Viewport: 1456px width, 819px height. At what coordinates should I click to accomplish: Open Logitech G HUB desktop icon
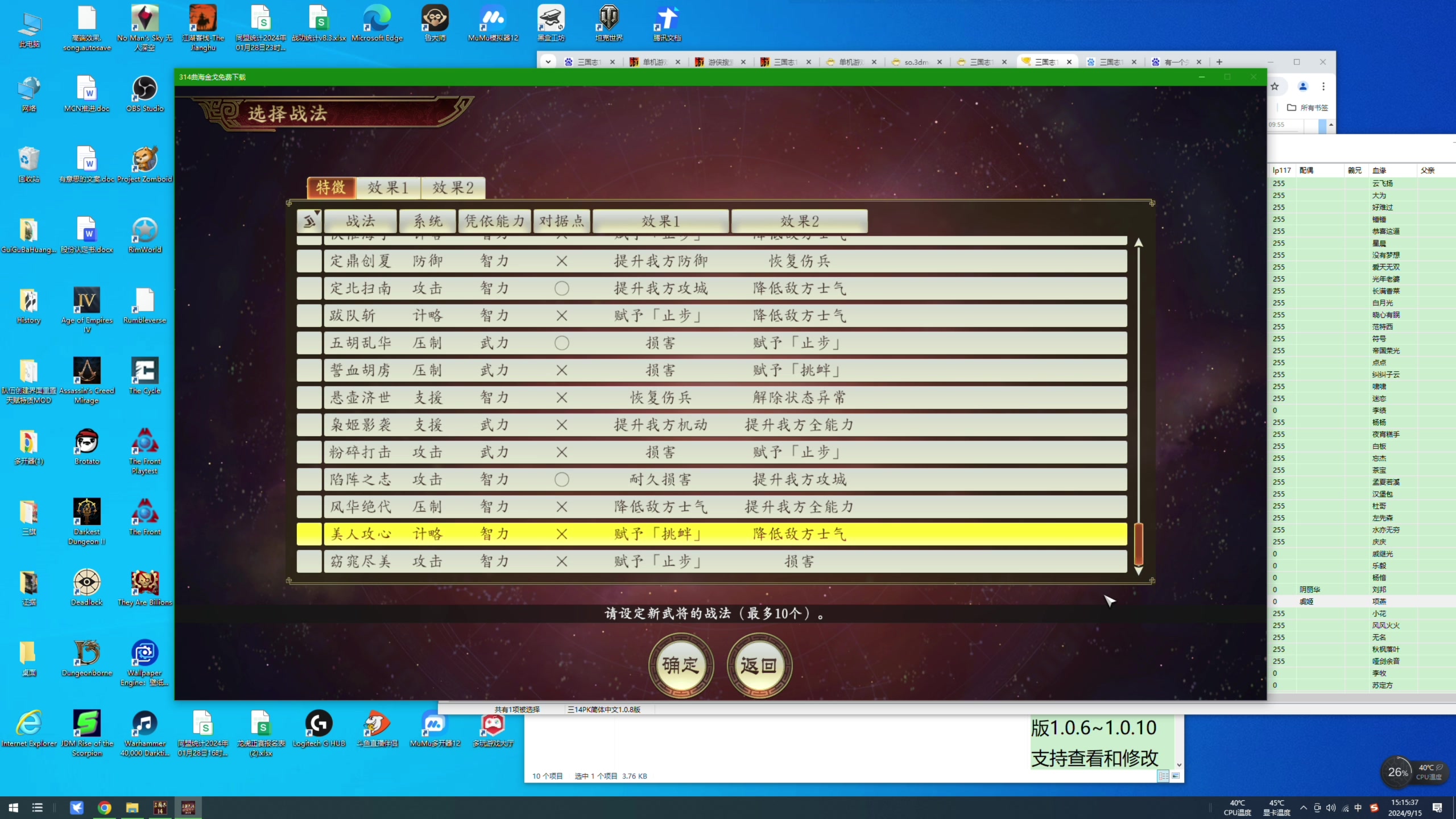coord(318,729)
